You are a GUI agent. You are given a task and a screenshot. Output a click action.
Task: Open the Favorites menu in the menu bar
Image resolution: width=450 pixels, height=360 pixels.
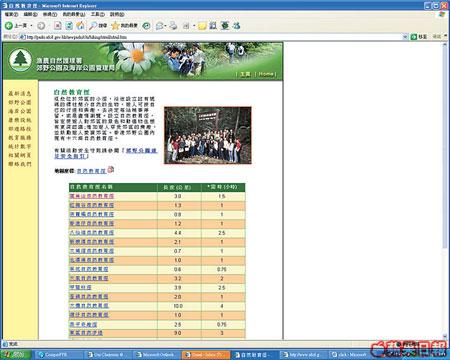74,14
